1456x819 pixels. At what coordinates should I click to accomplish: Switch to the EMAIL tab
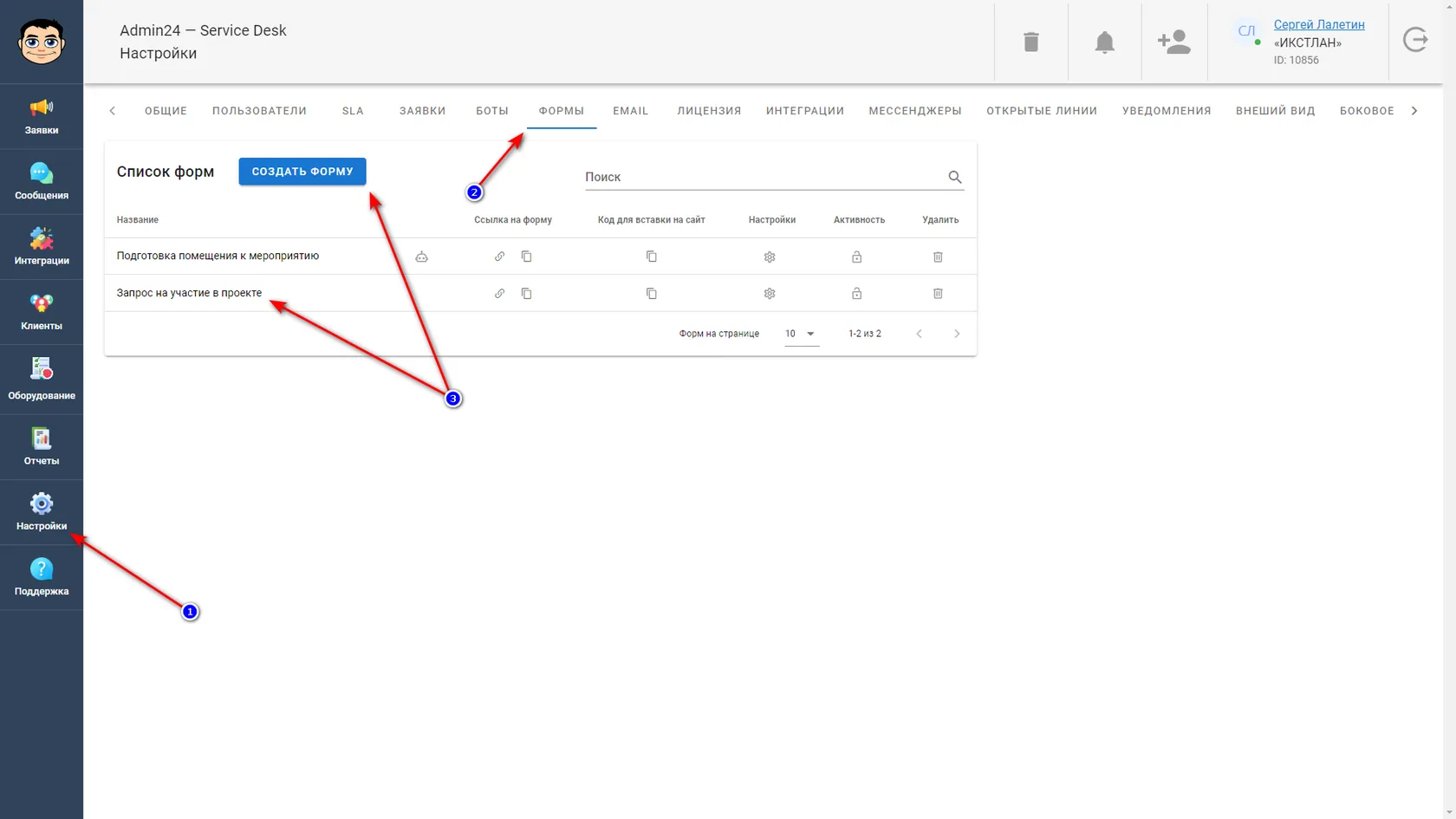click(631, 111)
